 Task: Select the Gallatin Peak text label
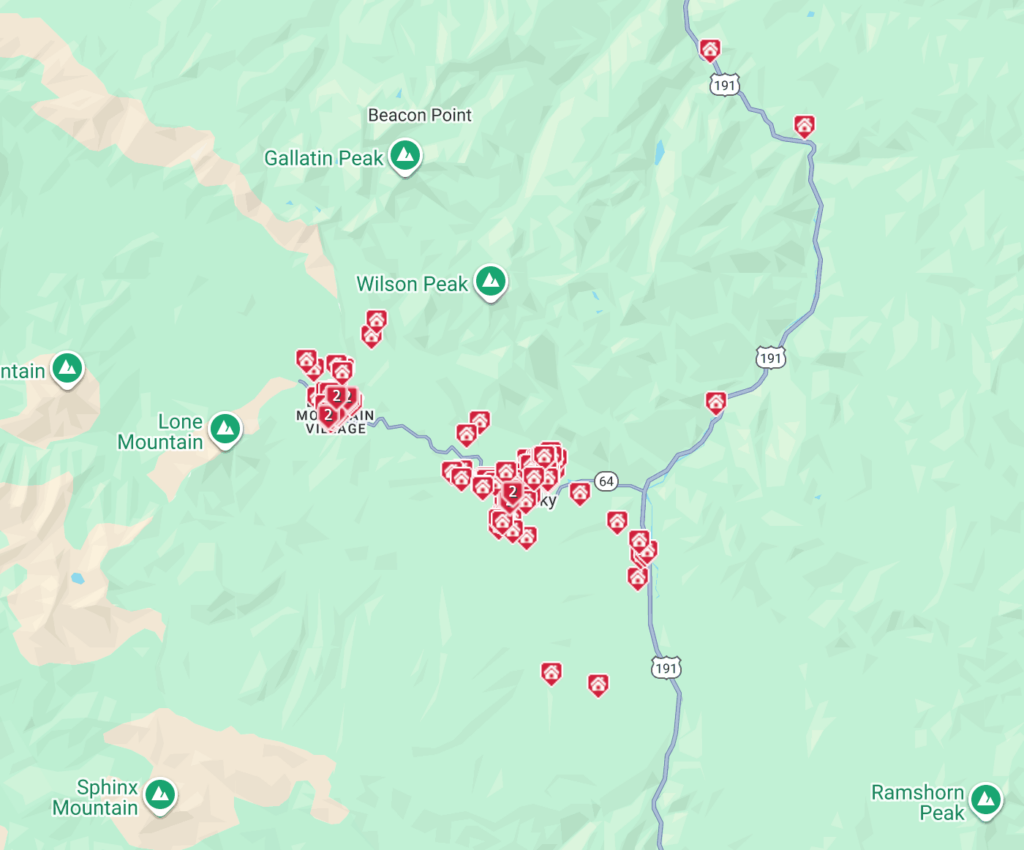324,158
